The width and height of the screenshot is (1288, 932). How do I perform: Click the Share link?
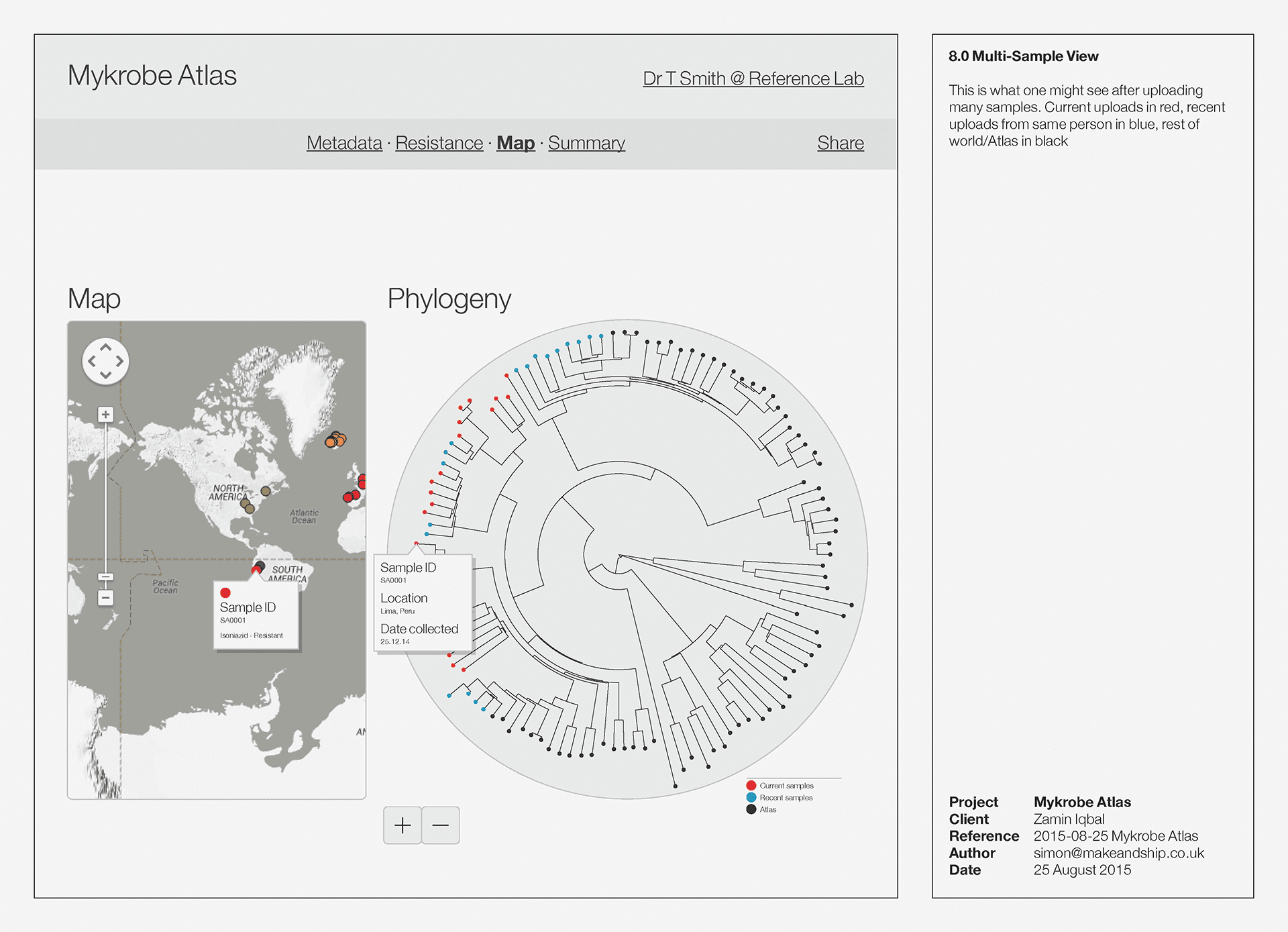click(841, 143)
